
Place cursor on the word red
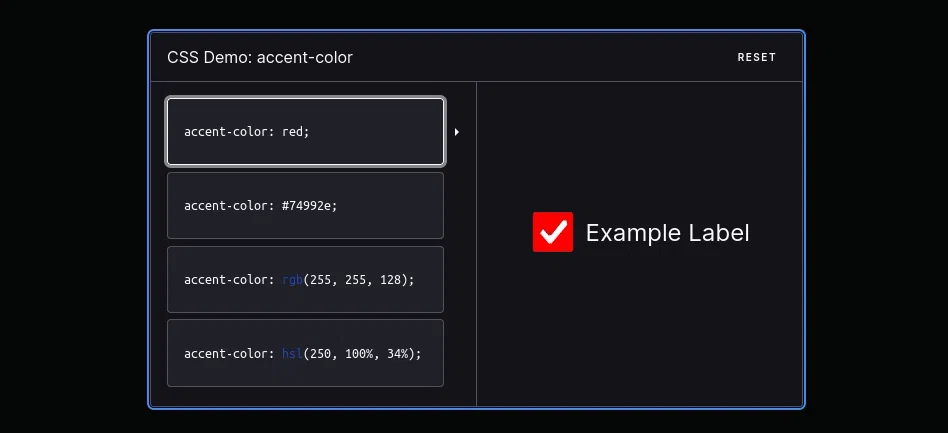point(292,131)
